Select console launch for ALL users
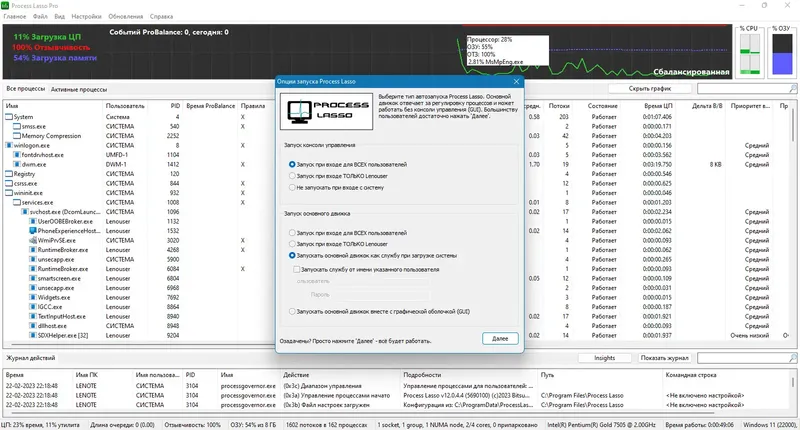 coord(292,164)
